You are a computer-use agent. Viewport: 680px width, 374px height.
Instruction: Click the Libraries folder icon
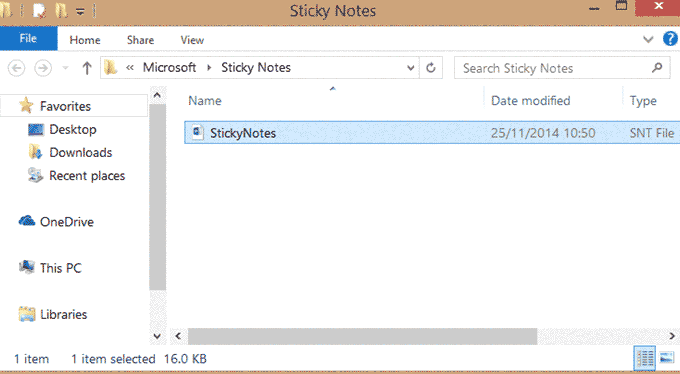point(26,314)
